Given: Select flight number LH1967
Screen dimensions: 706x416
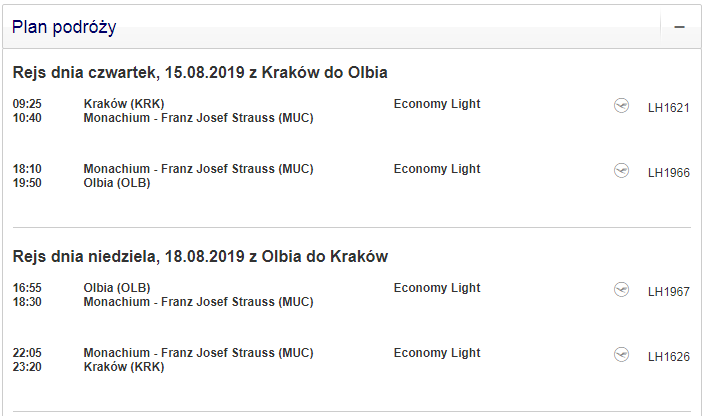Looking at the screenshot, I should 669,292.
